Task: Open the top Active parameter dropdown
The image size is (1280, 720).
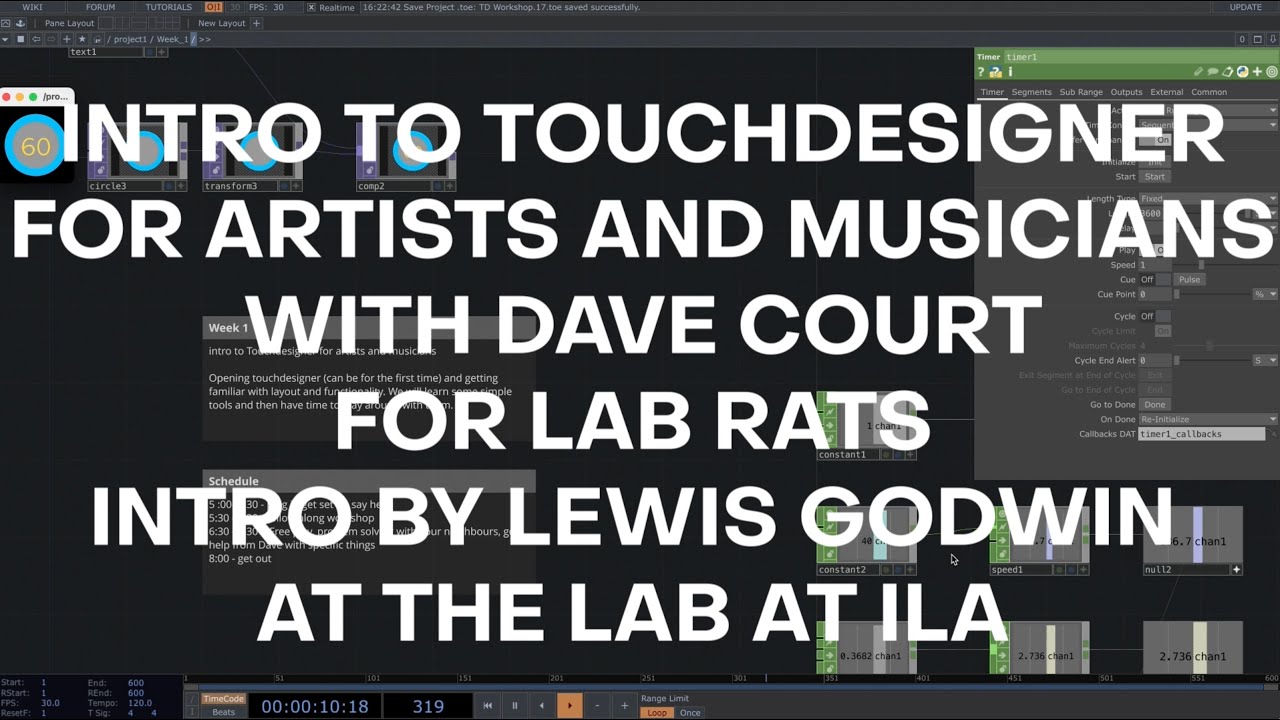Action: 1208,110
